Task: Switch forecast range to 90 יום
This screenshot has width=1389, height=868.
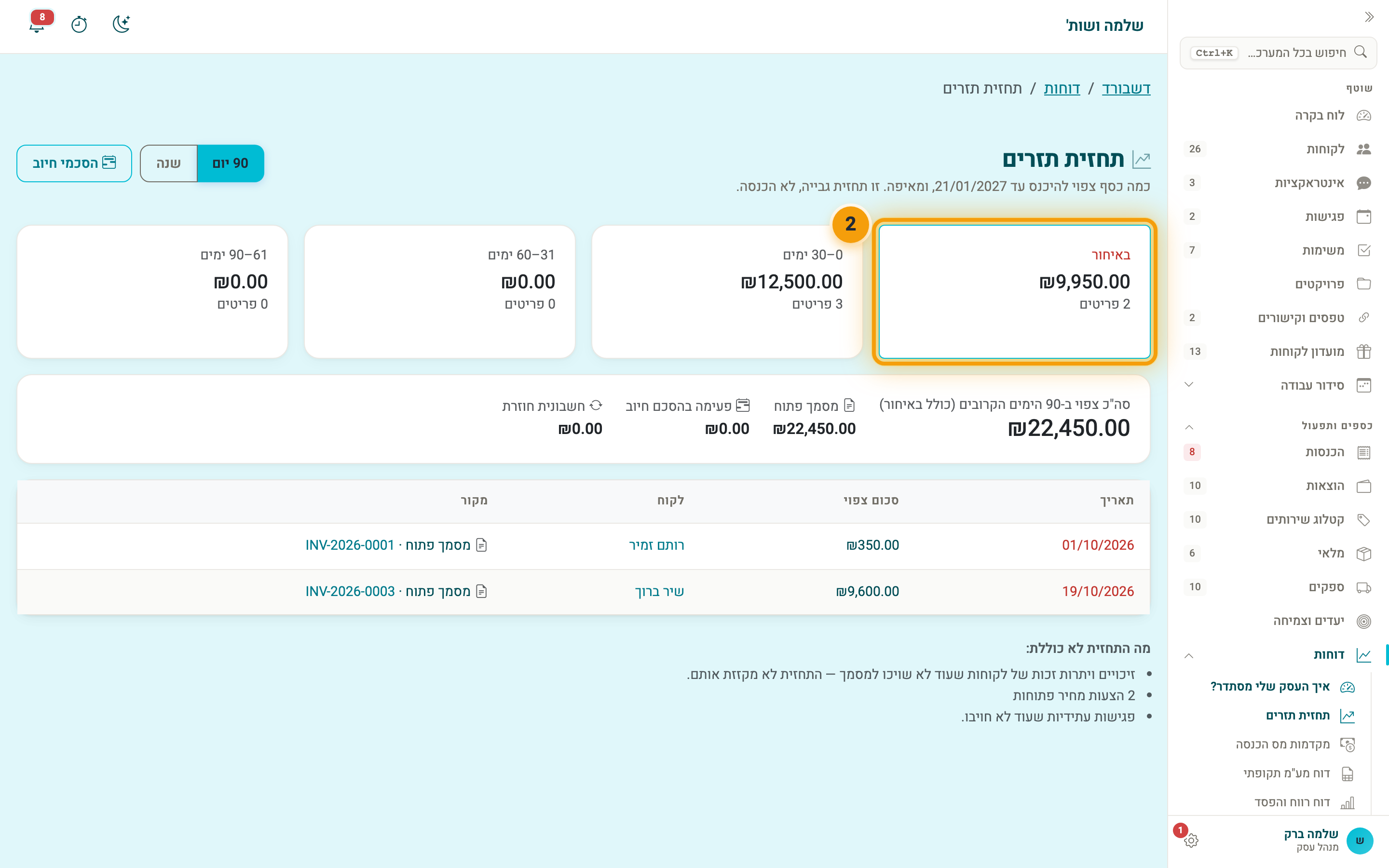Action: (x=230, y=163)
